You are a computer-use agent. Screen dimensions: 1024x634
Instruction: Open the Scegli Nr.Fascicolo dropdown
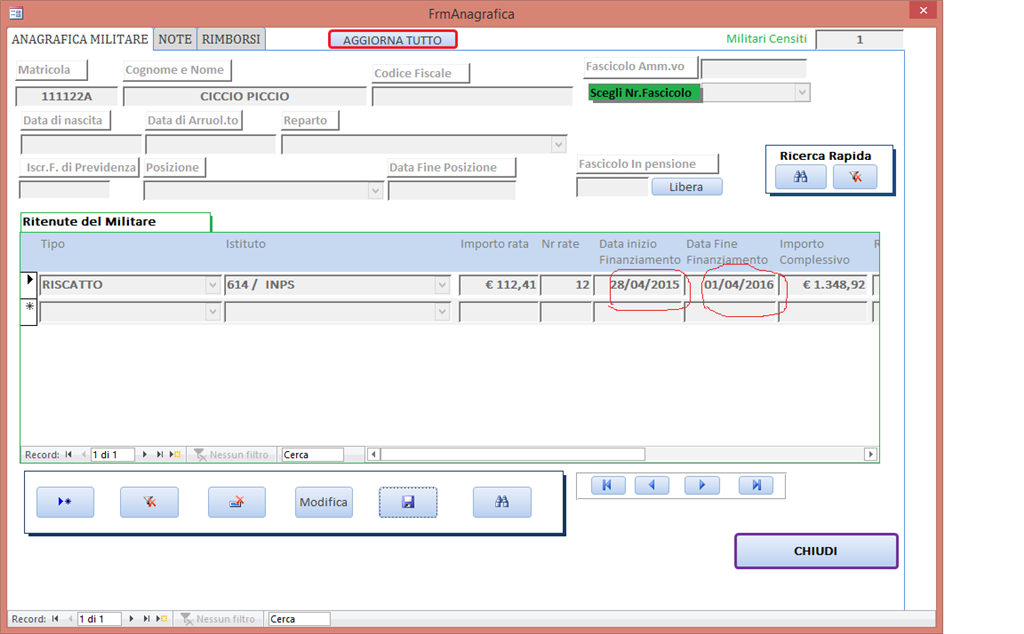(x=802, y=93)
